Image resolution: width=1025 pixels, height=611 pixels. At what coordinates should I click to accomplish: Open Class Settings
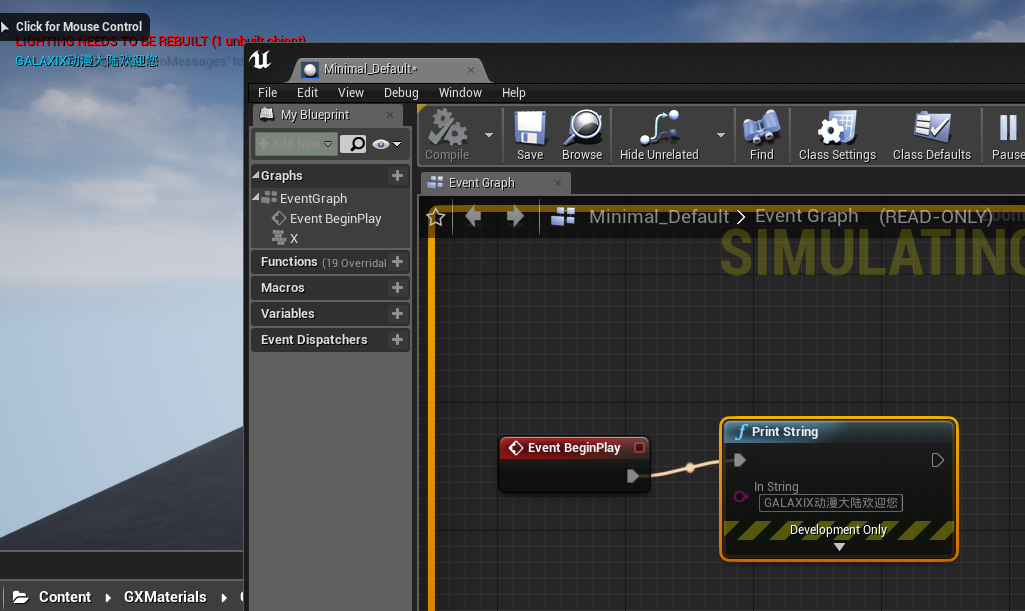[x=837, y=135]
